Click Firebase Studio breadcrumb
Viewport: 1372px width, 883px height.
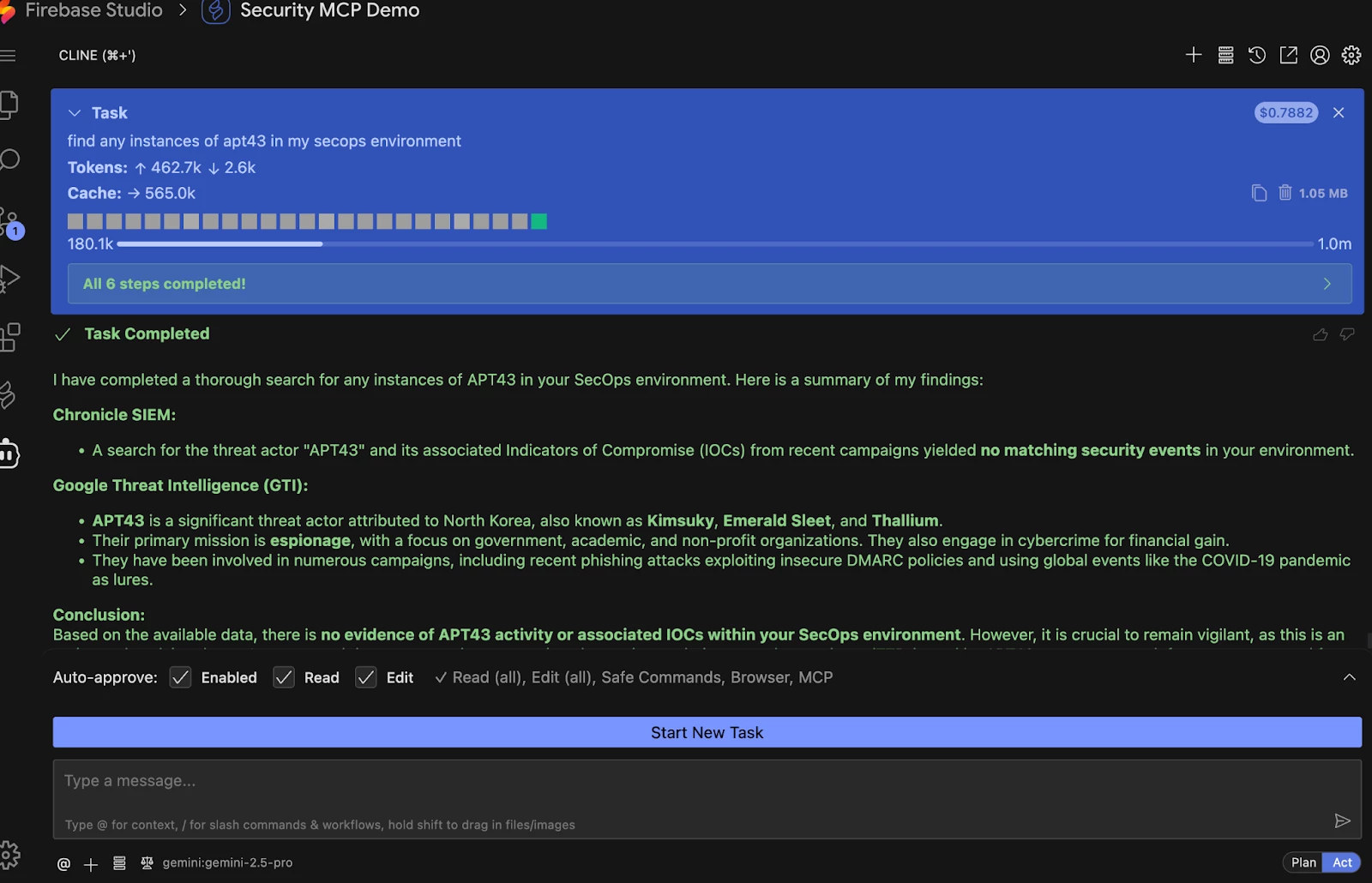click(94, 10)
